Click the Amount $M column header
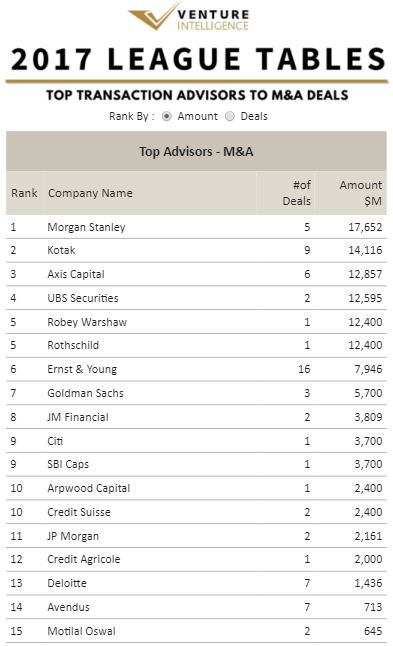Screen dimensions: 393x646 (360, 193)
